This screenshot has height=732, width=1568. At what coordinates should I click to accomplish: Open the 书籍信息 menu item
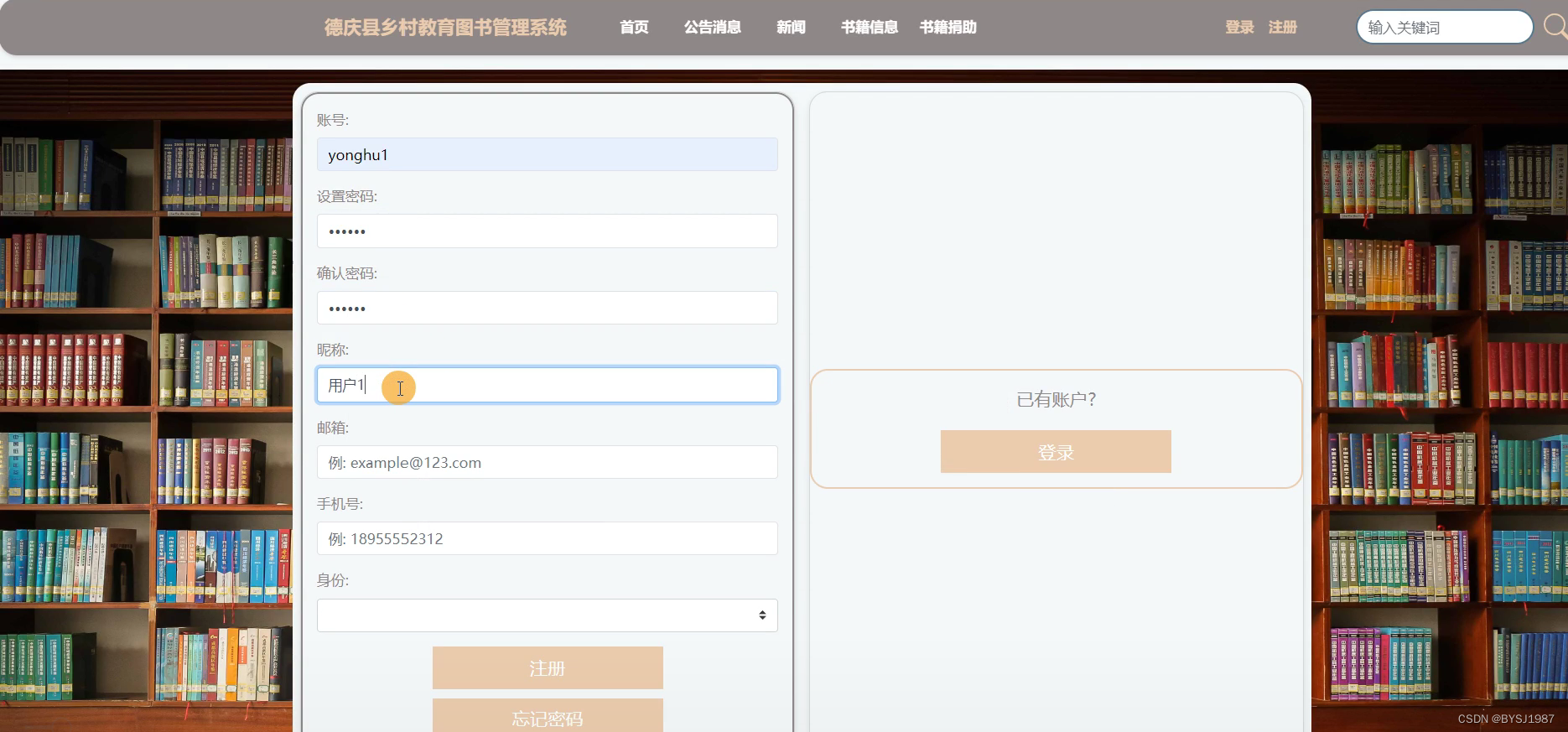pos(870,28)
